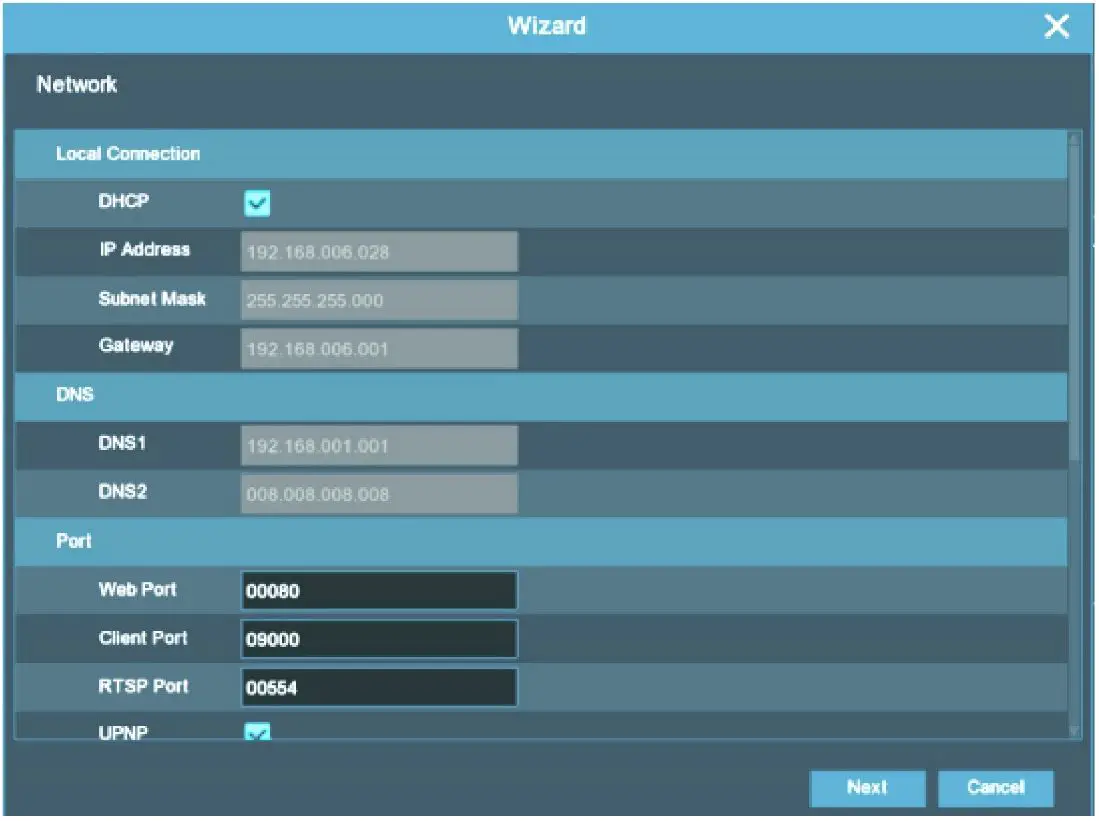Image resolution: width=1099 pixels, height=821 pixels.
Task: Uncheck DHCP to set static IP
Action: pos(258,202)
